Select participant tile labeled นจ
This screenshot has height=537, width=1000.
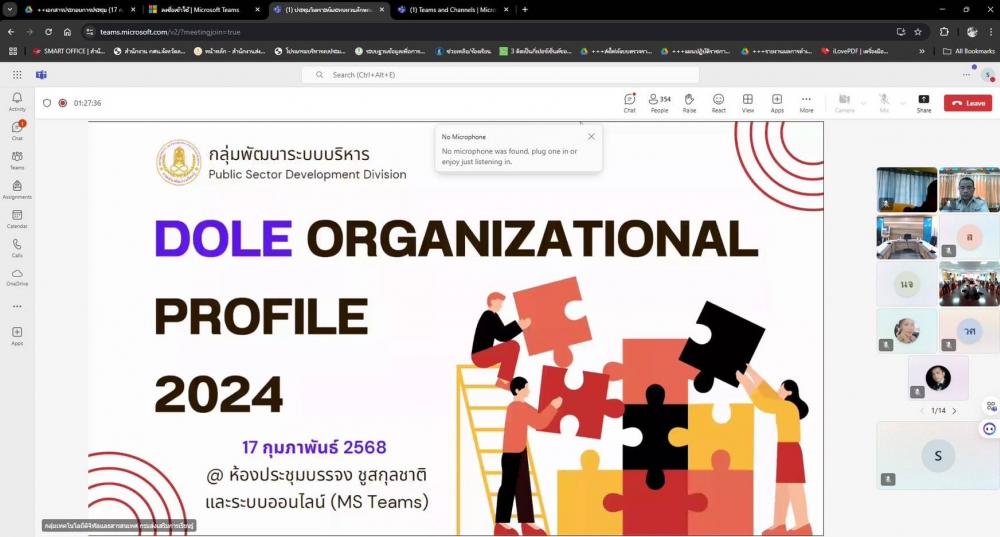(x=906, y=284)
